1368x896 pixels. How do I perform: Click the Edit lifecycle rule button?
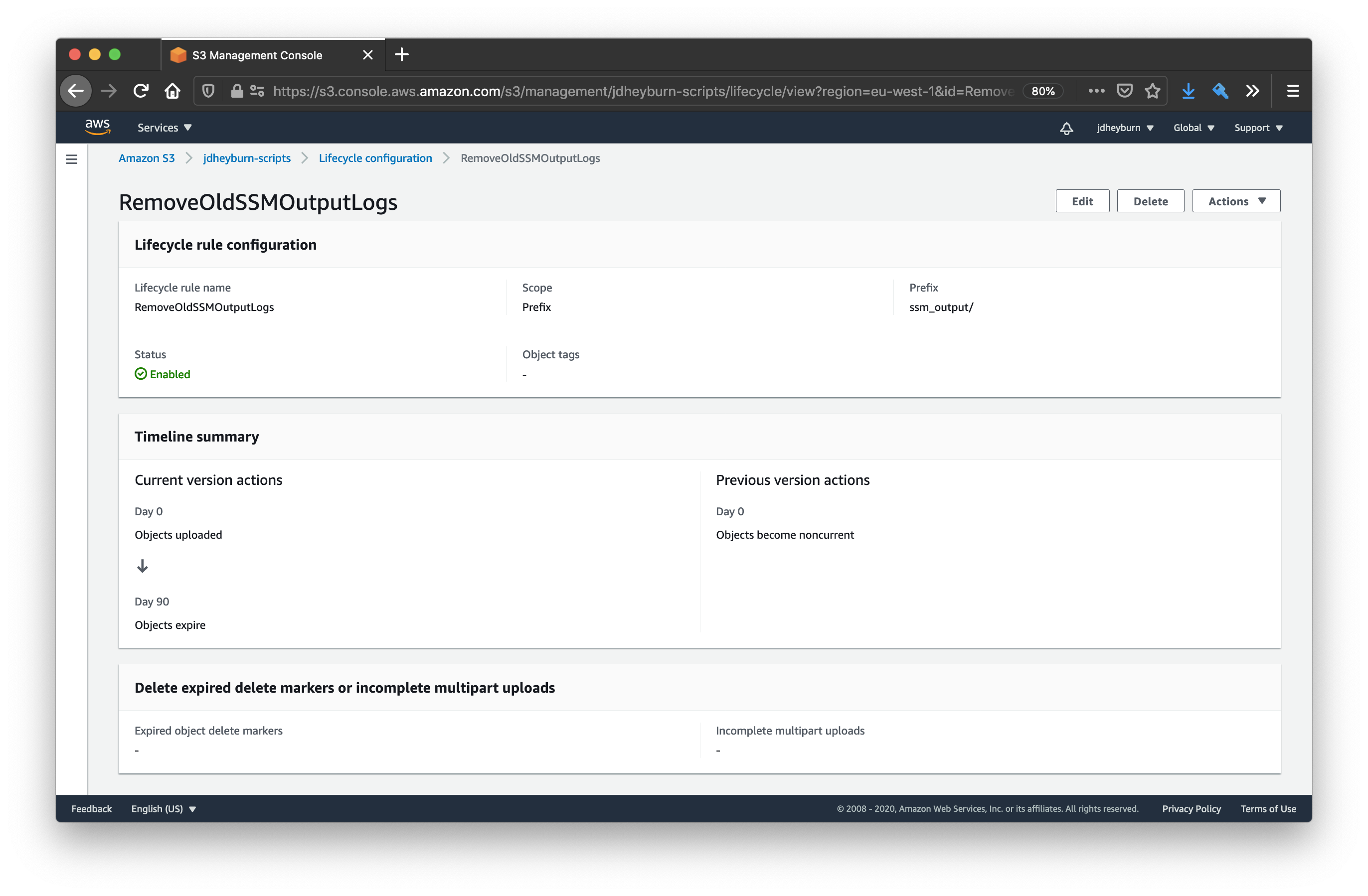pyautogui.click(x=1082, y=201)
